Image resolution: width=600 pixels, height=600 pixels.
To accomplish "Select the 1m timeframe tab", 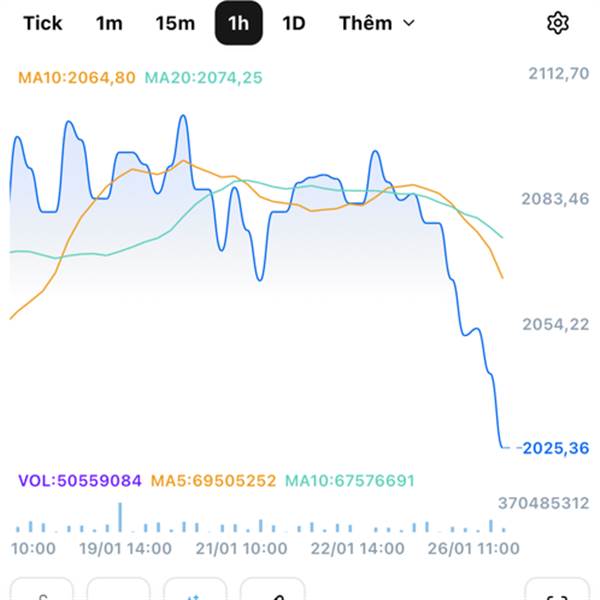I will pos(109,23).
